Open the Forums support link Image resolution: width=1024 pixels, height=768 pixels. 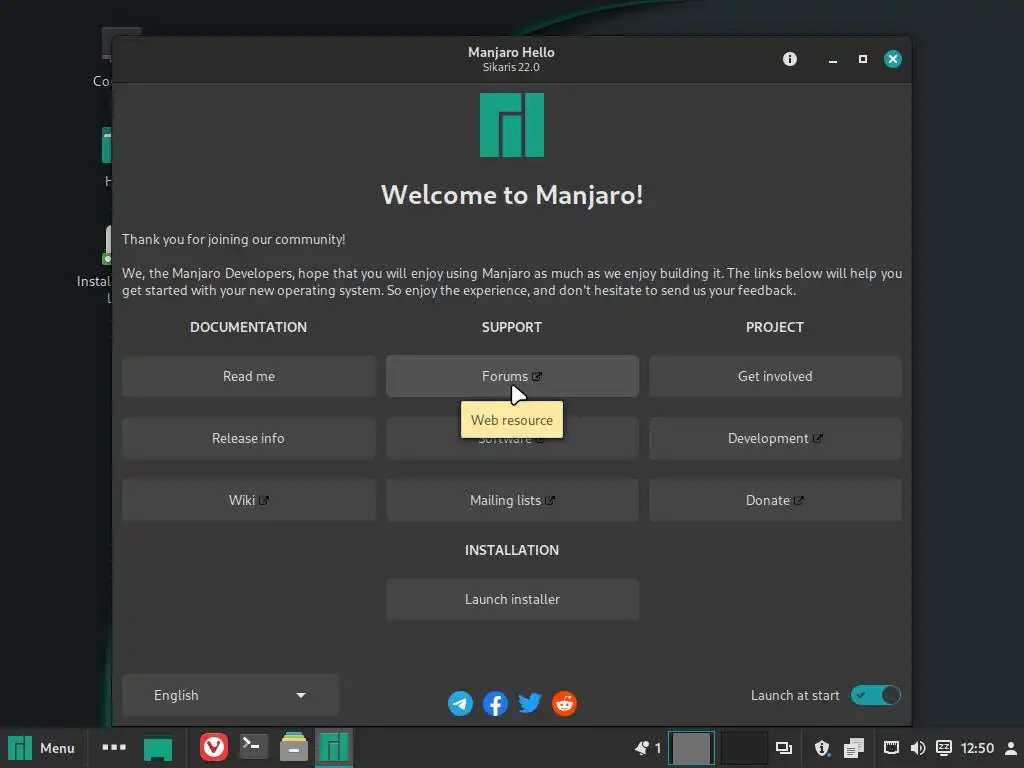[512, 376]
